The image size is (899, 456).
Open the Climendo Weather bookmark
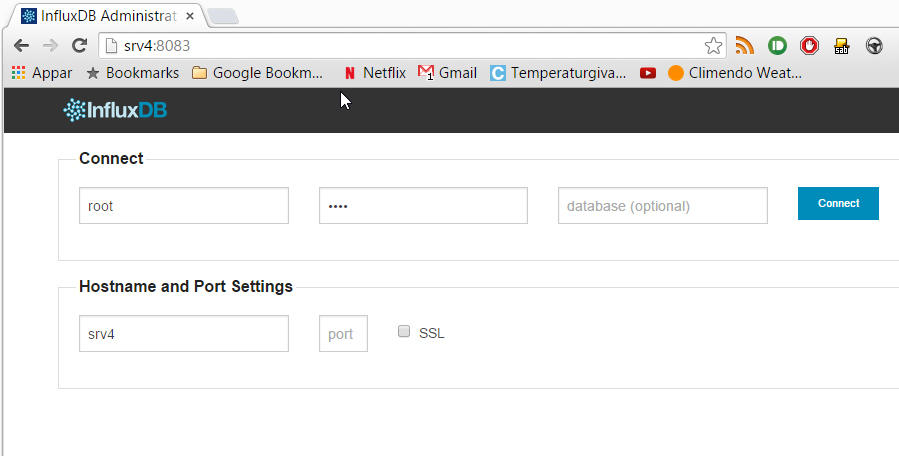(x=734, y=73)
